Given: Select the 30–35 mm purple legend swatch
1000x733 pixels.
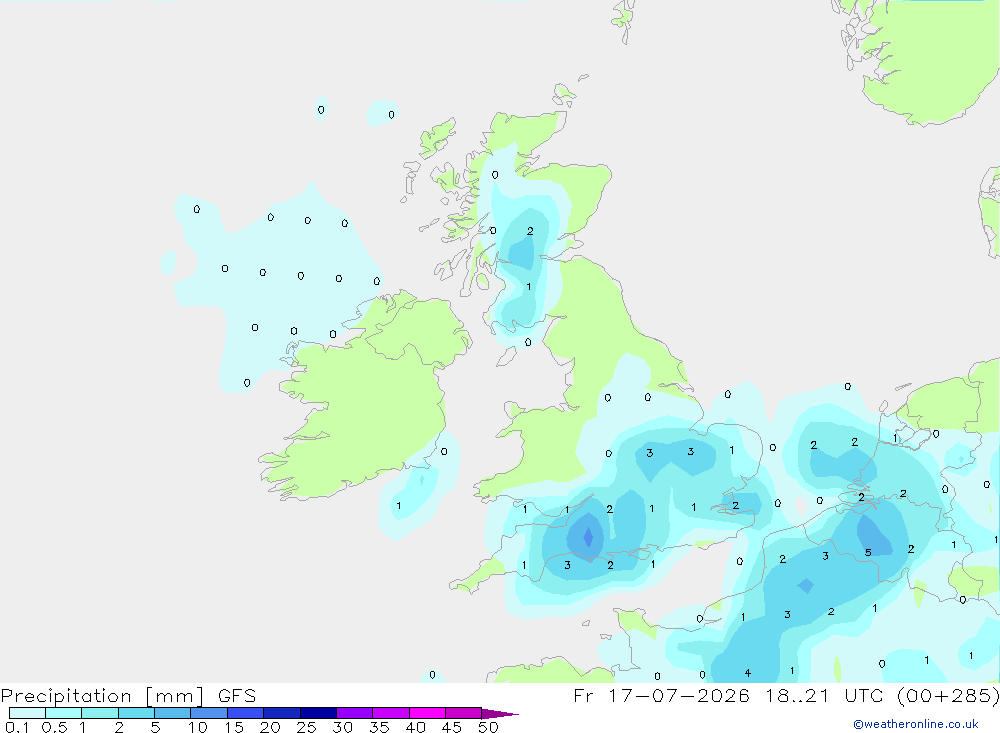Looking at the screenshot, I should pyautogui.click(x=354, y=713).
